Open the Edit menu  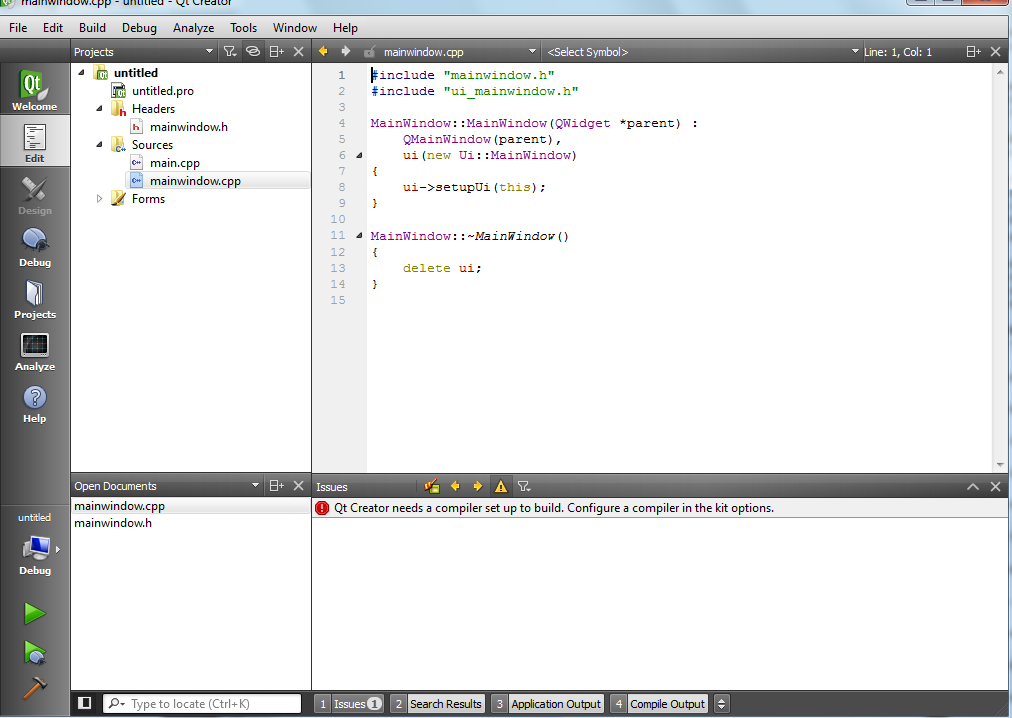tap(53, 28)
